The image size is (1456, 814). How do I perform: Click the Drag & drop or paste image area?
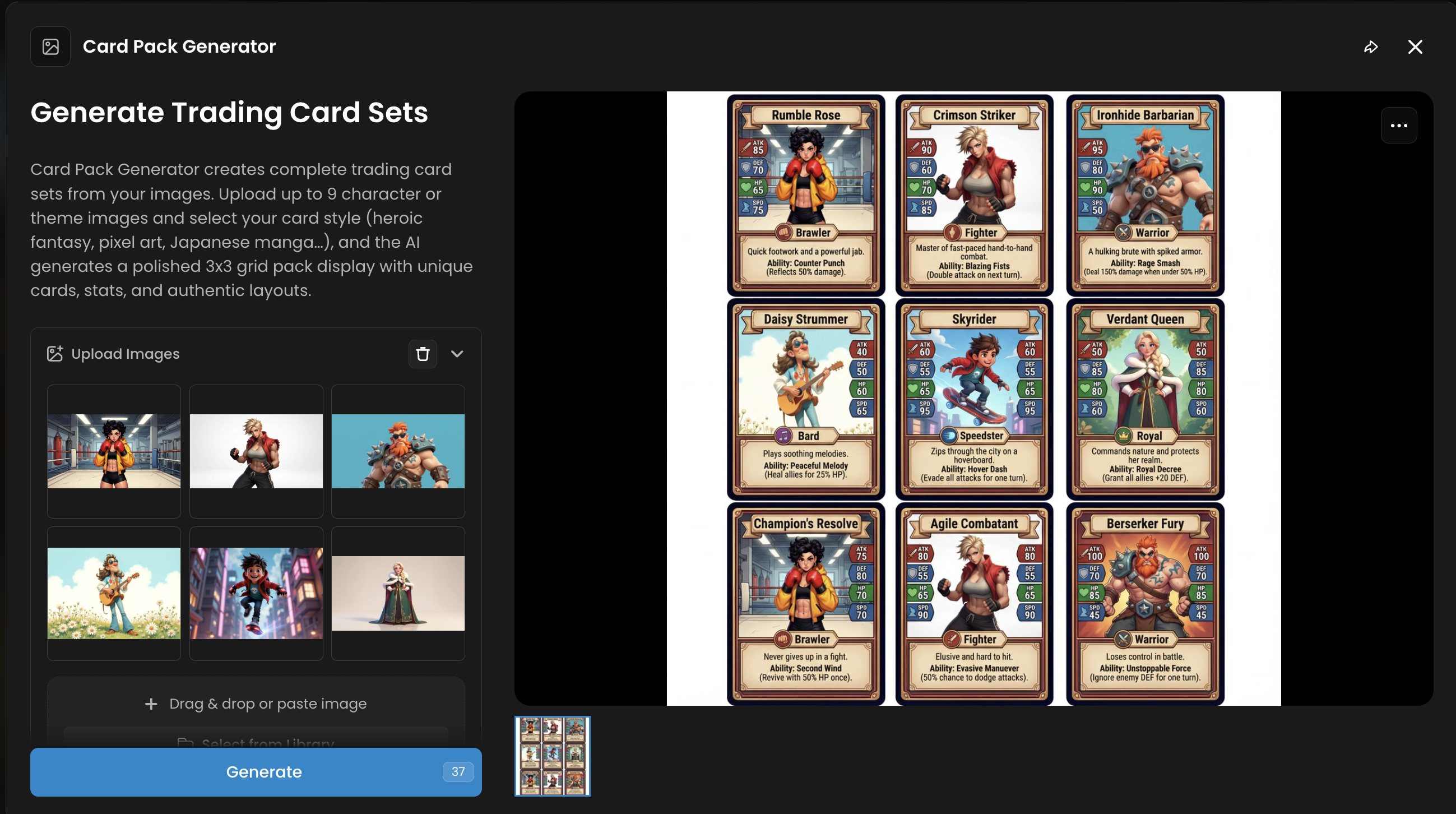(256, 704)
